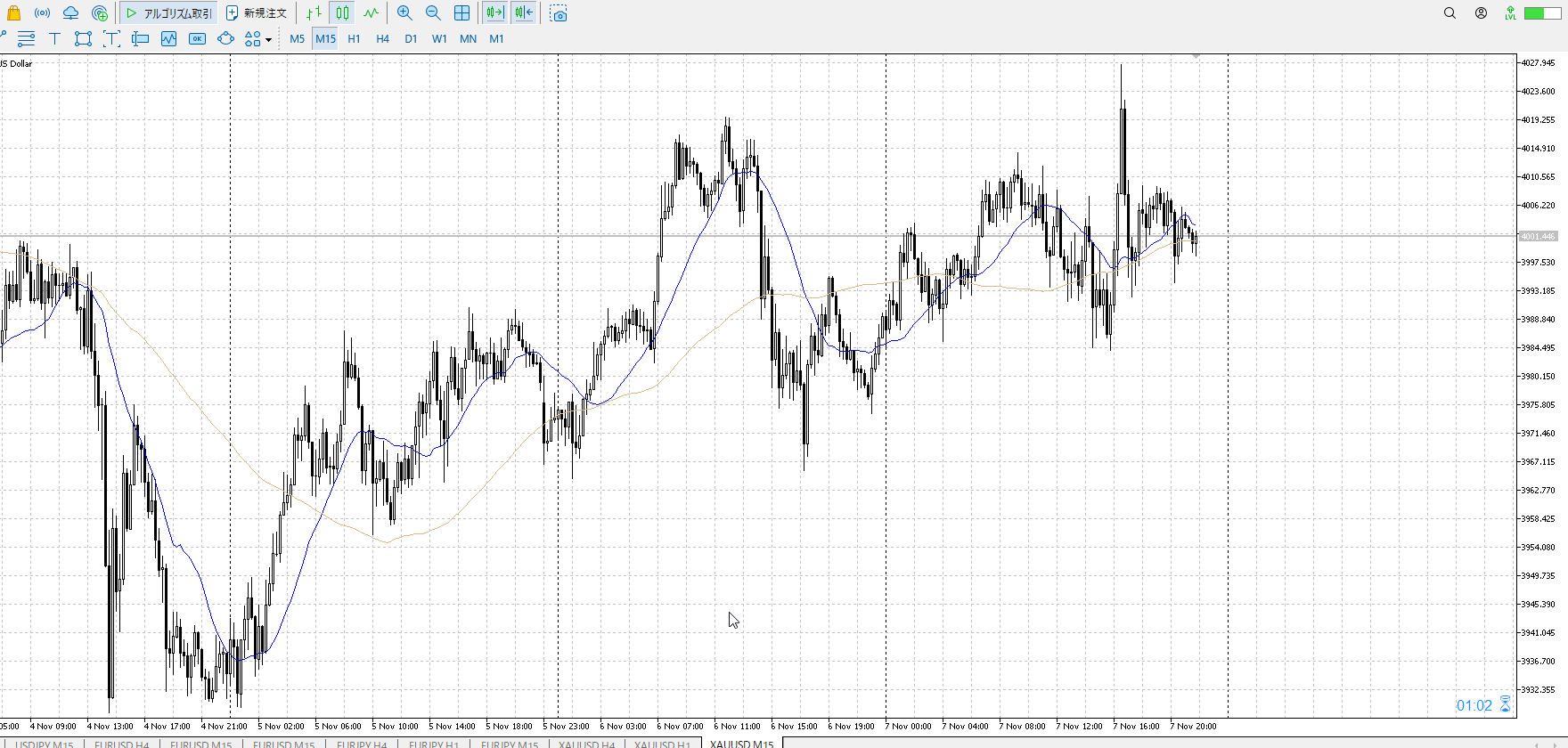Switch to line chart display

(x=371, y=13)
